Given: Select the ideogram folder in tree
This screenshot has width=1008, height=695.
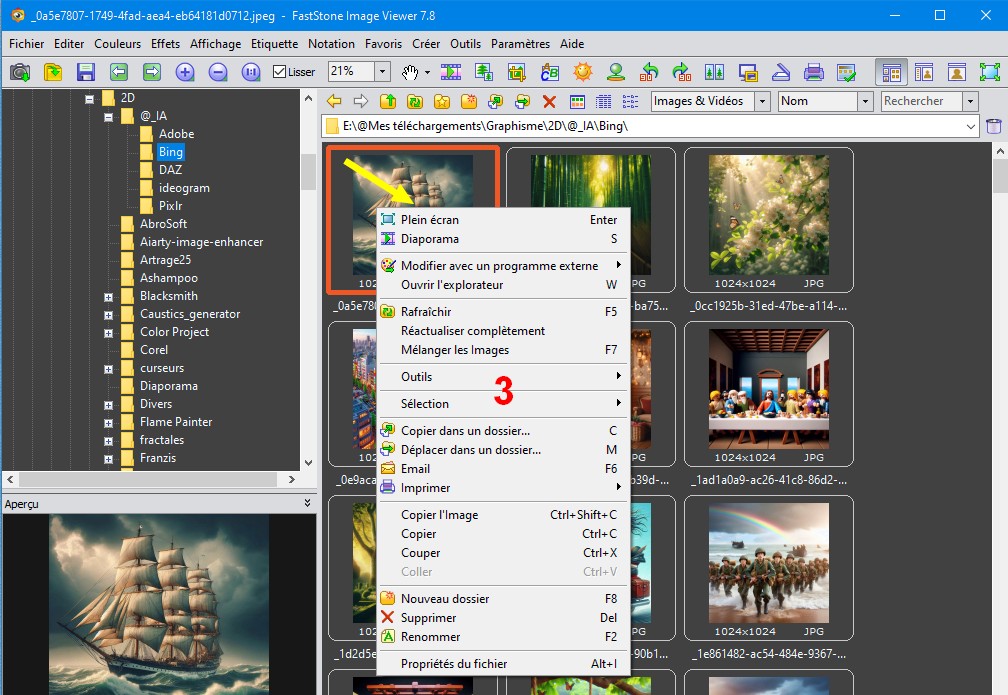Looking at the screenshot, I should [x=184, y=188].
